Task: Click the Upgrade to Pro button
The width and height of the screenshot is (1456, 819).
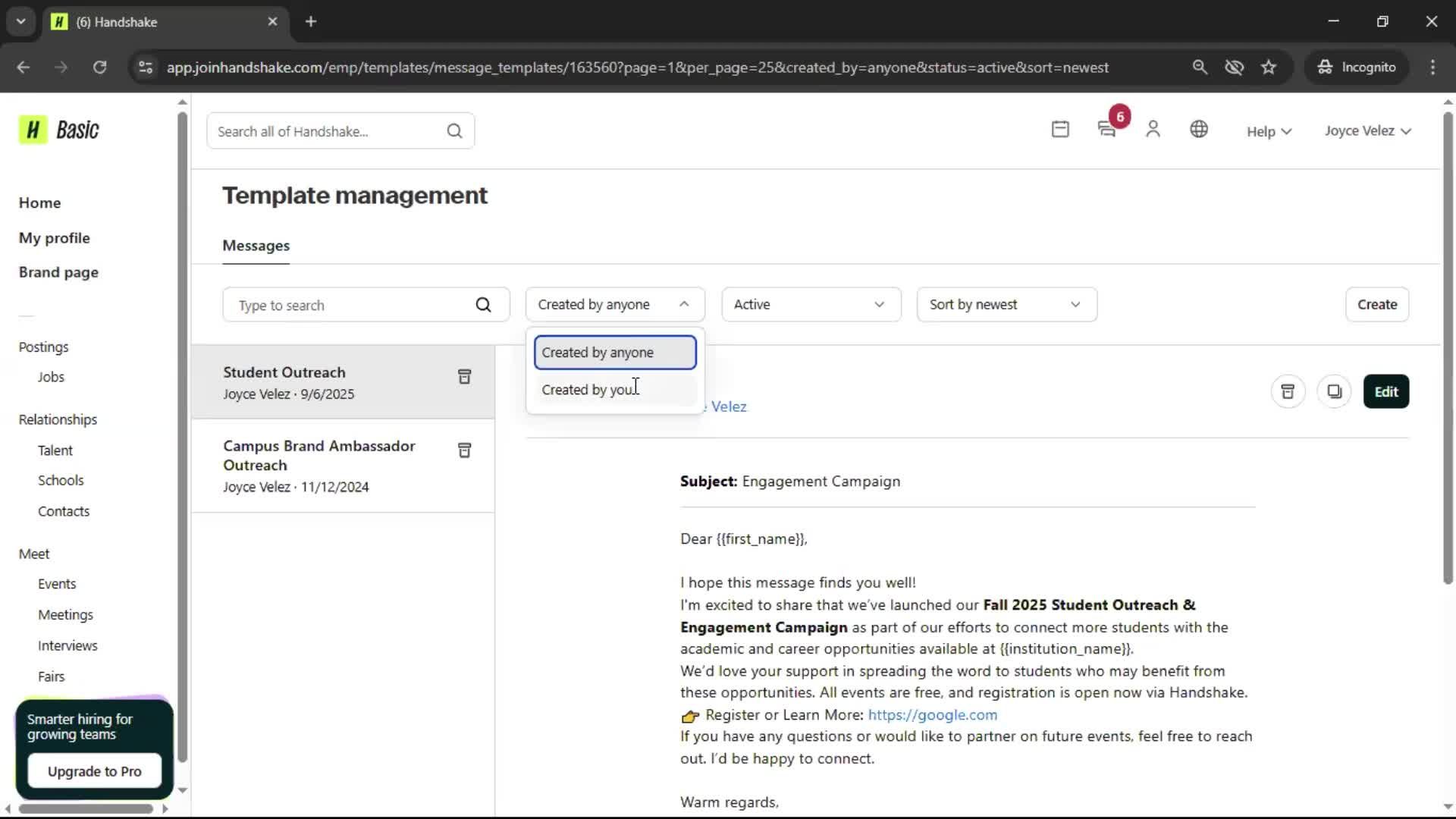Action: click(94, 771)
